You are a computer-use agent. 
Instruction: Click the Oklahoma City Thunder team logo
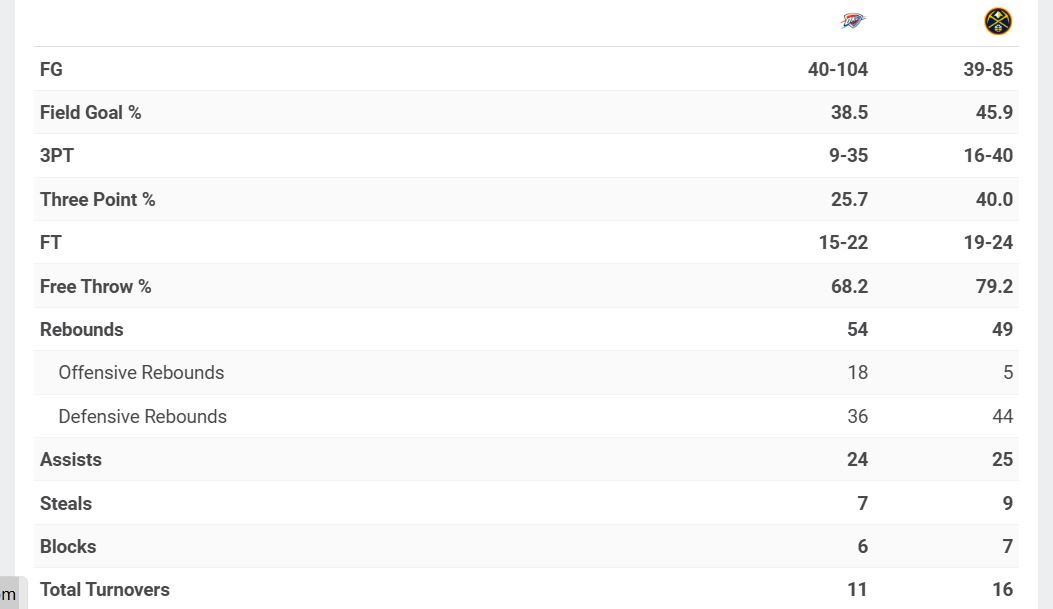tap(853, 21)
